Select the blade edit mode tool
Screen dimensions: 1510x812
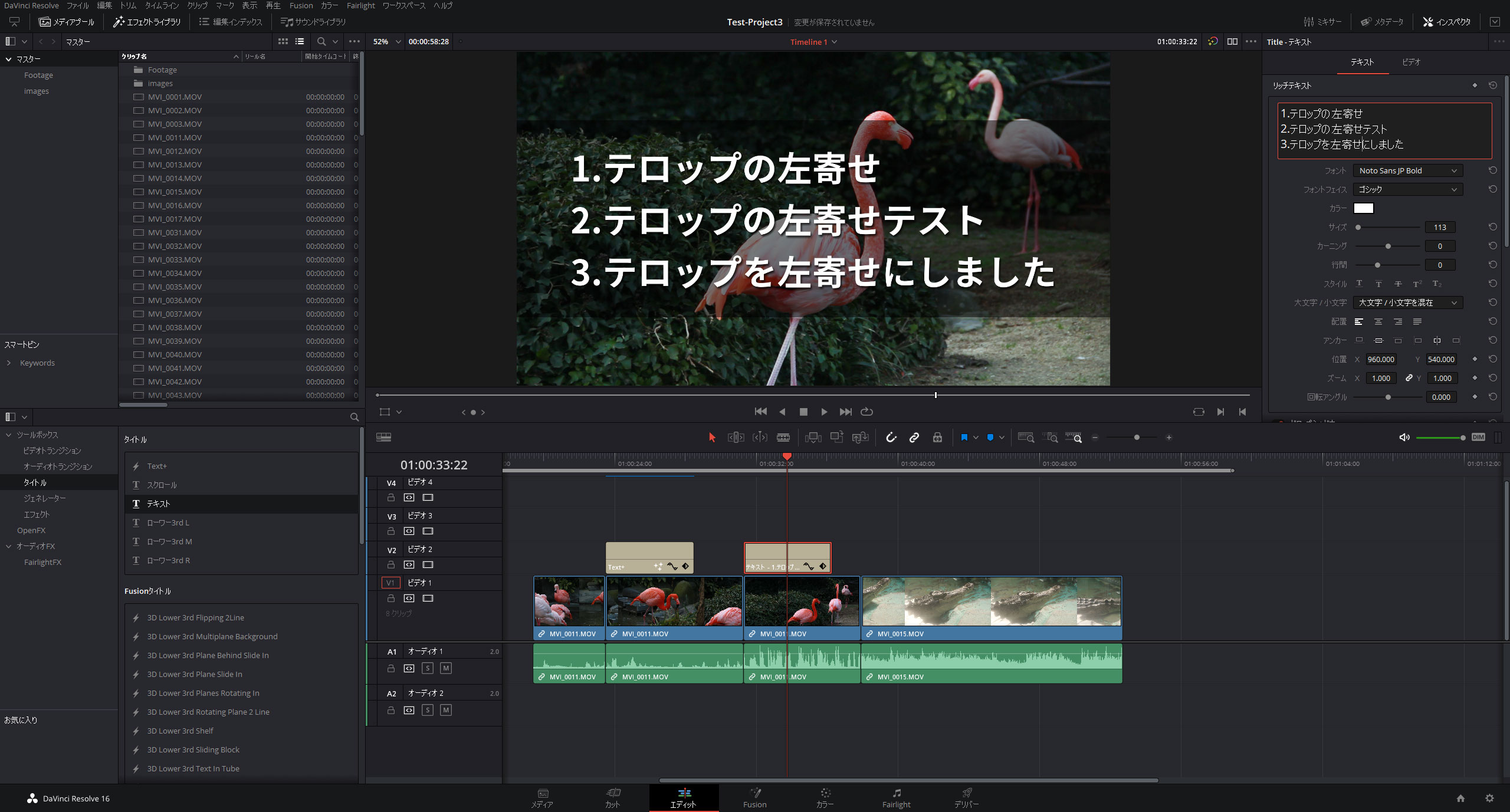click(x=783, y=437)
